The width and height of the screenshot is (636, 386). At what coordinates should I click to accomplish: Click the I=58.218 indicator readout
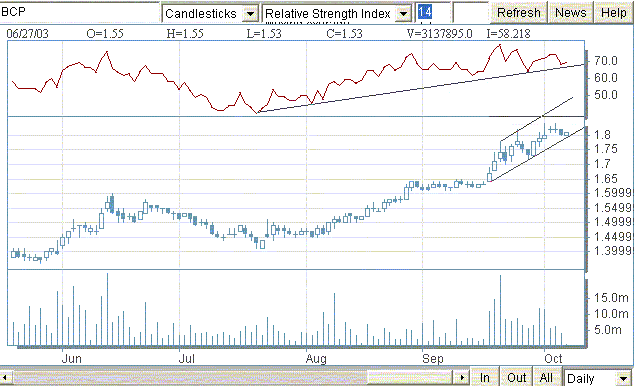(x=509, y=34)
